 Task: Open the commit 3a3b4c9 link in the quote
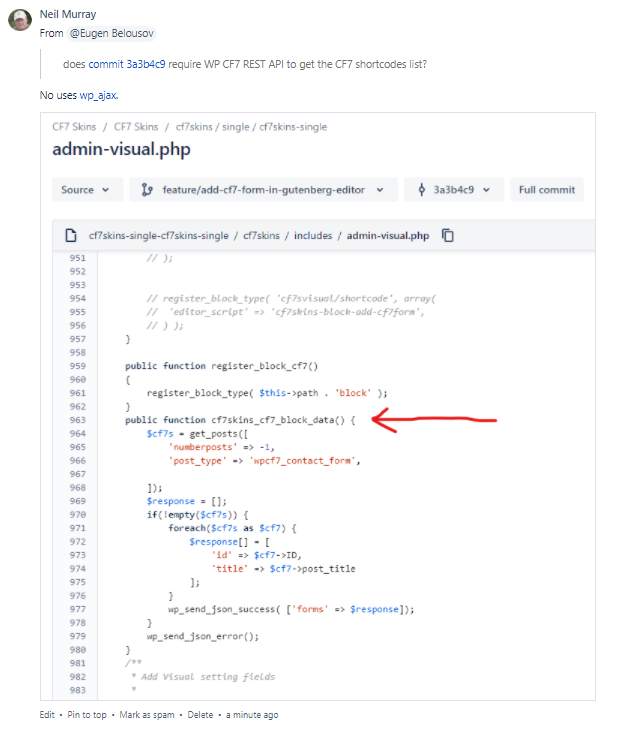tap(132, 65)
